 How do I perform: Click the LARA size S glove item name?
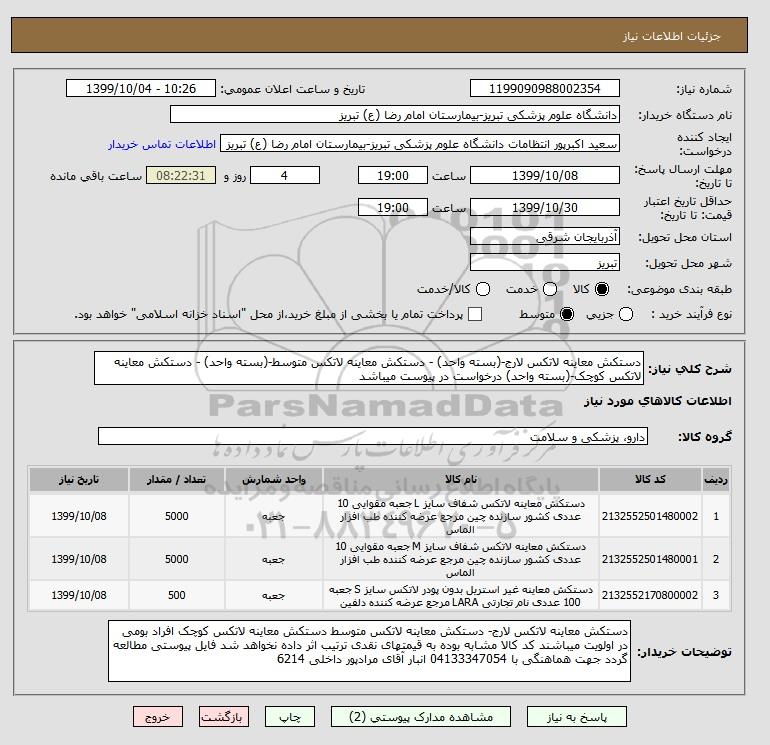coord(461,595)
